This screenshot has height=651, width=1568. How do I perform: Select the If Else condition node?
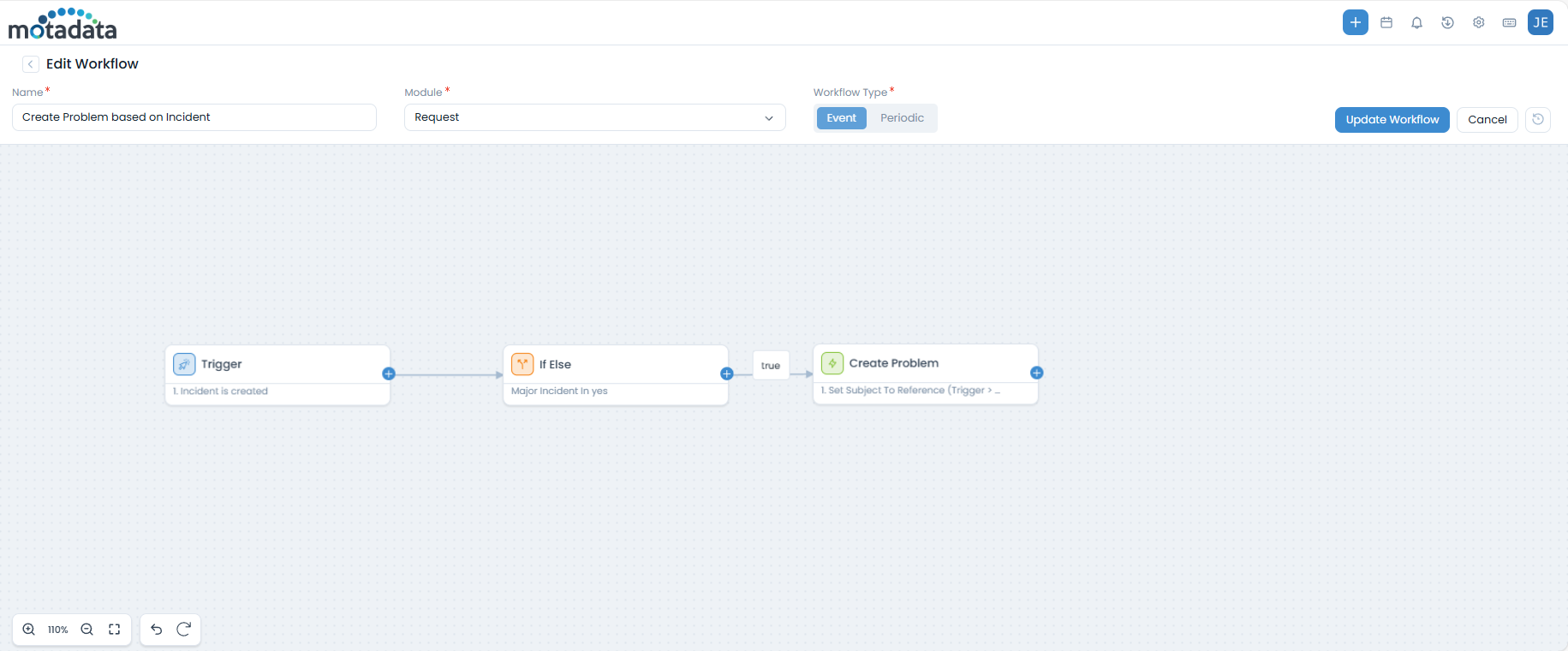pos(615,365)
